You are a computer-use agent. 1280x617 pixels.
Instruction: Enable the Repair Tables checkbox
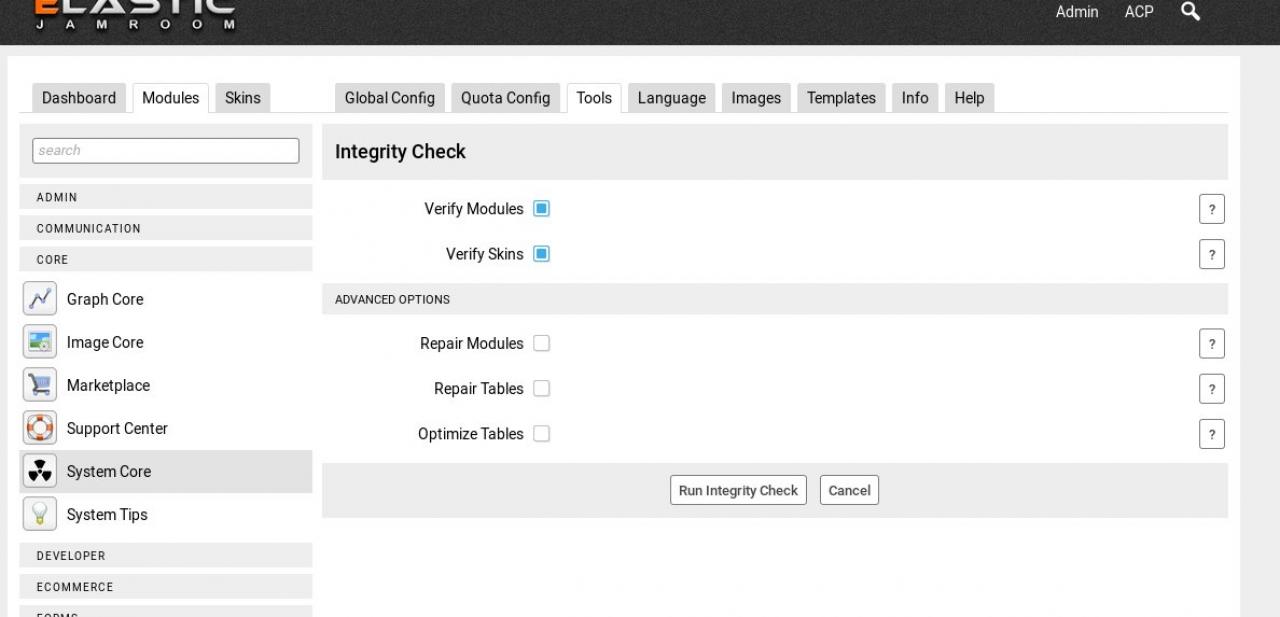[x=541, y=388]
